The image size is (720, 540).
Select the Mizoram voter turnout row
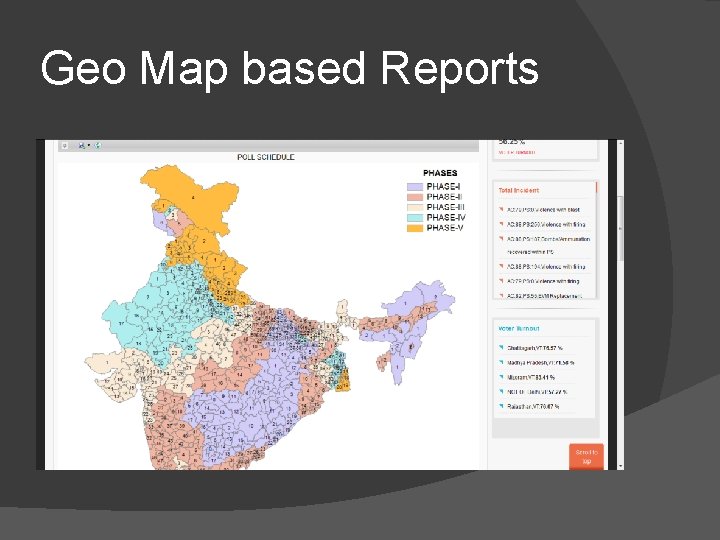[531, 377]
